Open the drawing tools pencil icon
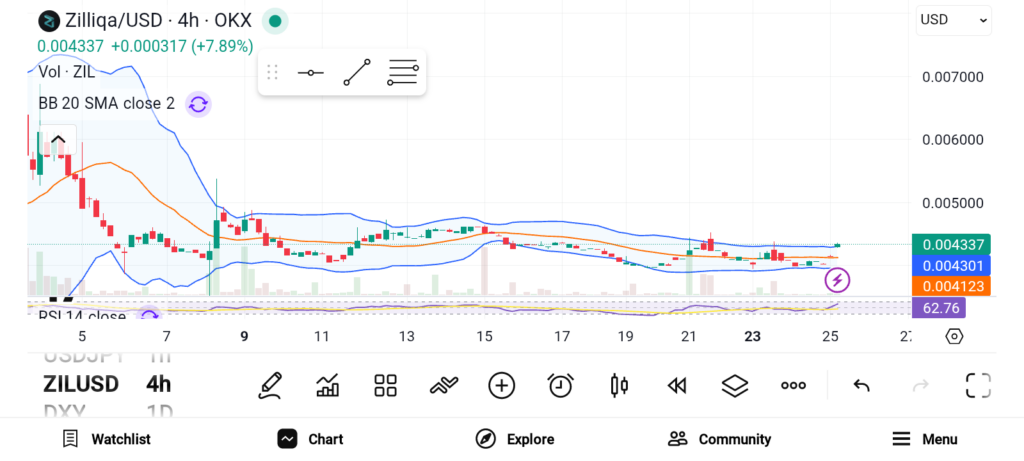1024x461 pixels. 269,385
